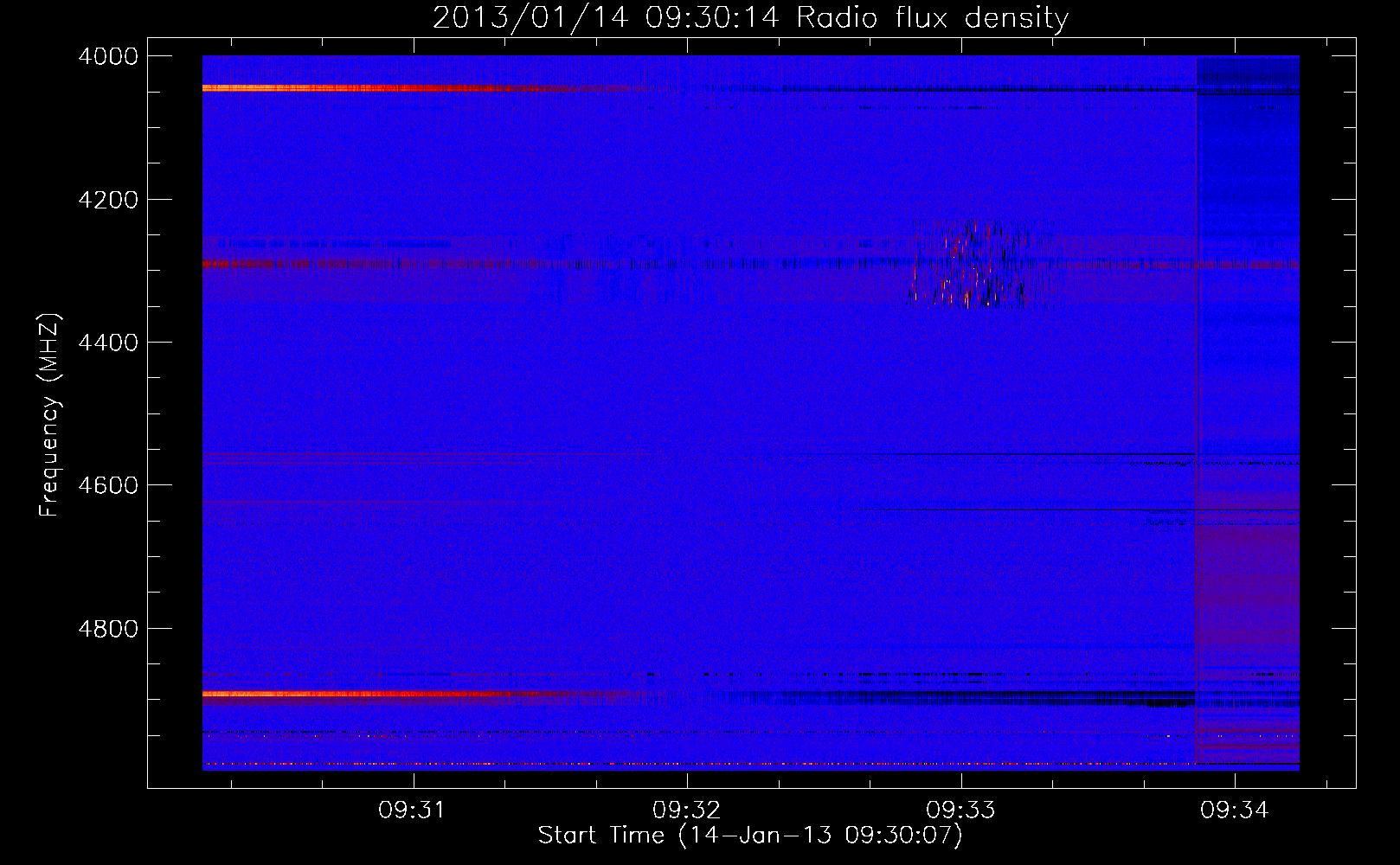Click the 09:34 time axis label

[1234, 810]
